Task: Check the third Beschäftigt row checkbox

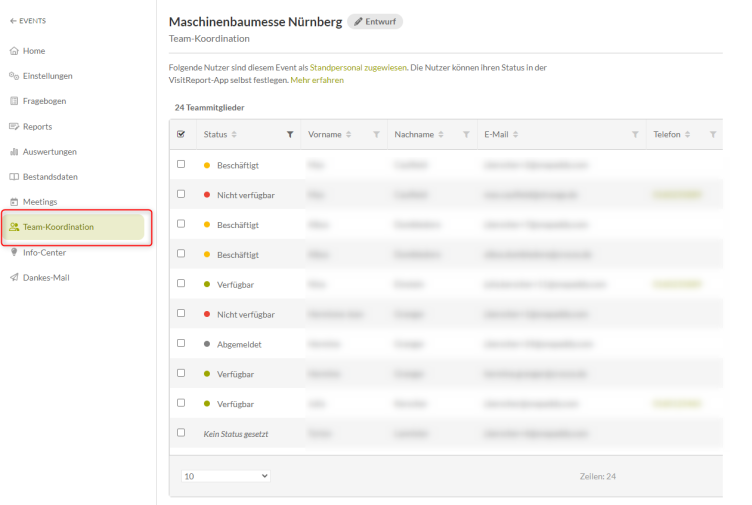Action: pyautogui.click(x=181, y=253)
